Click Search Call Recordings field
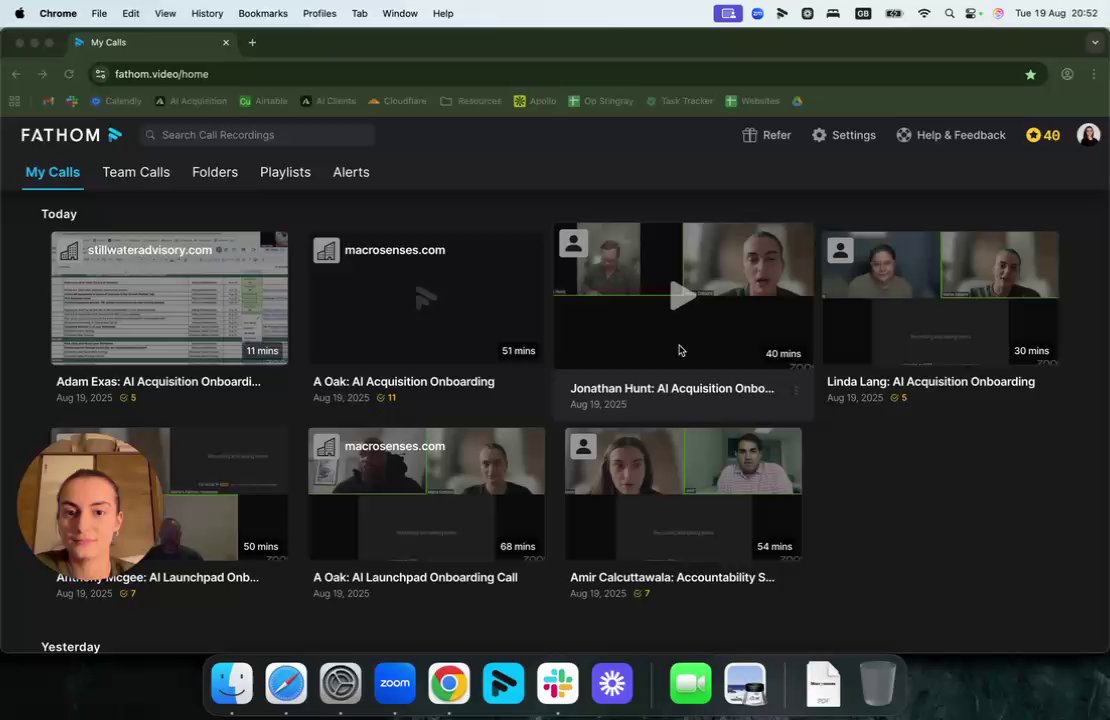Viewport: 1110px width, 720px height. pyautogui.click(x=257, y=135)
